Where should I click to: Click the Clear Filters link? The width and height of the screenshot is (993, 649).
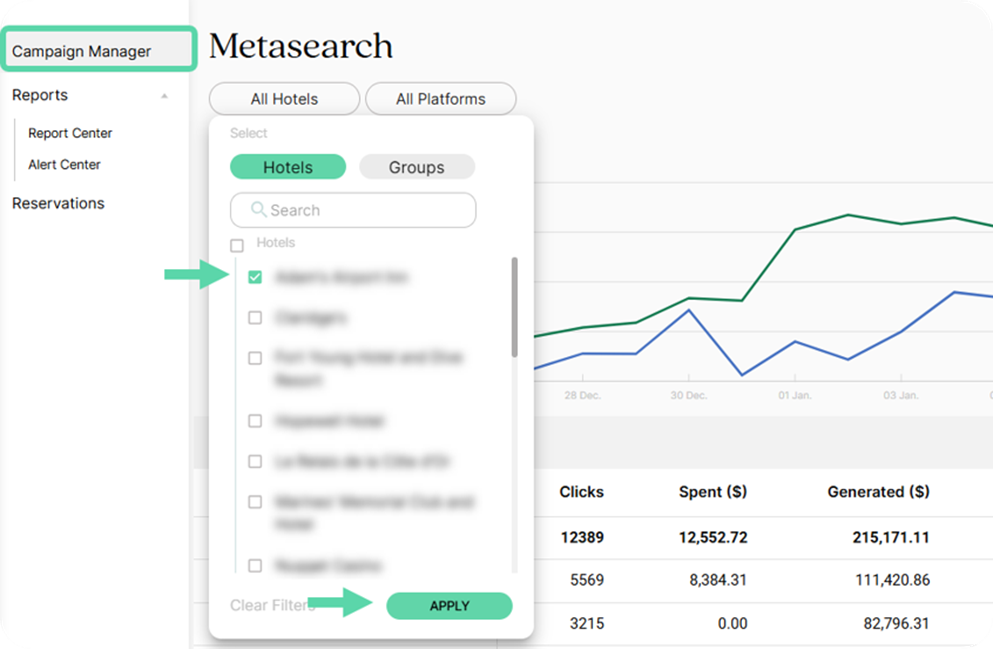[273, 605]
